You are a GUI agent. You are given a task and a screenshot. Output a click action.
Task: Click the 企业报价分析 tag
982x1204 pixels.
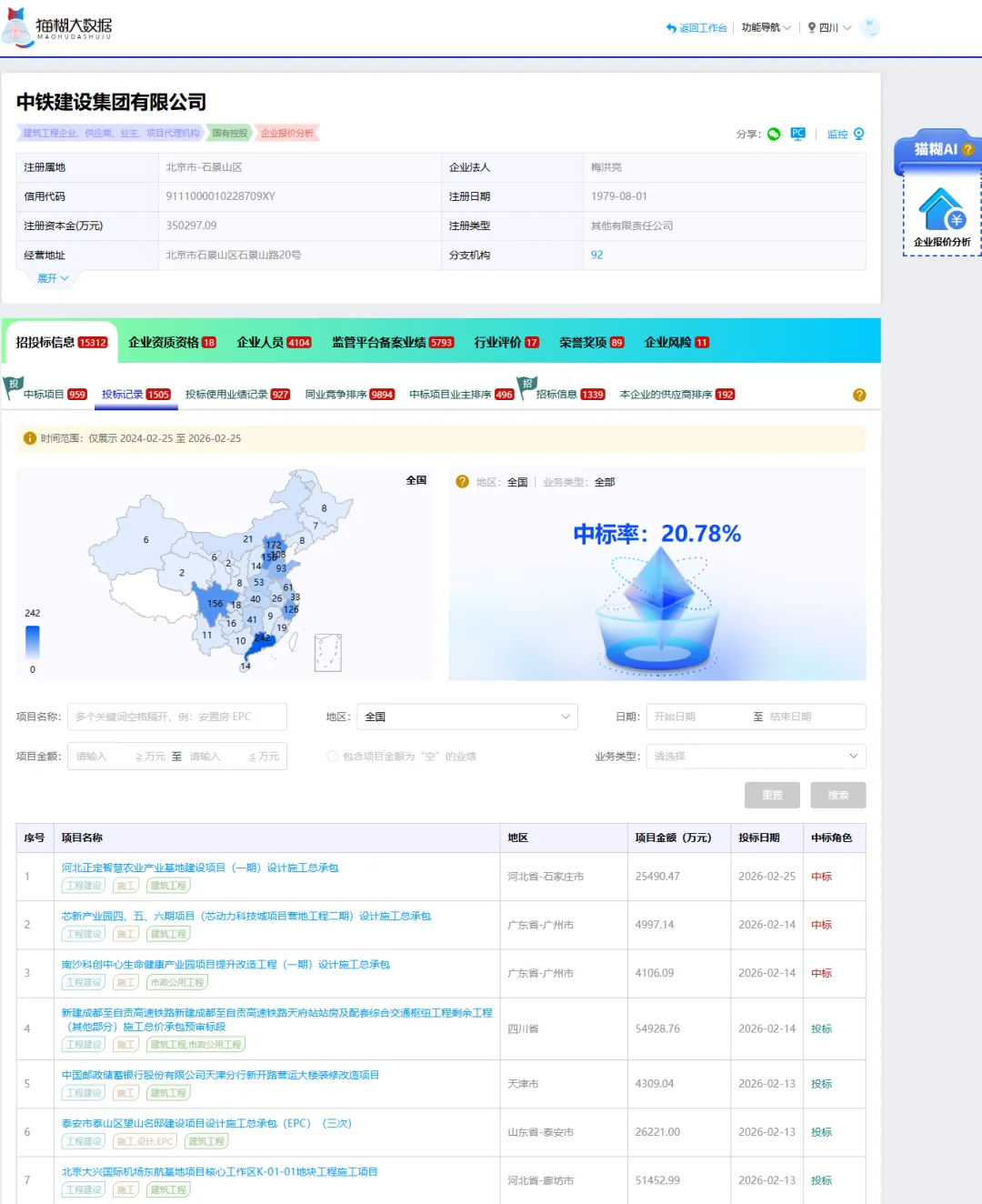pos(287,133)
